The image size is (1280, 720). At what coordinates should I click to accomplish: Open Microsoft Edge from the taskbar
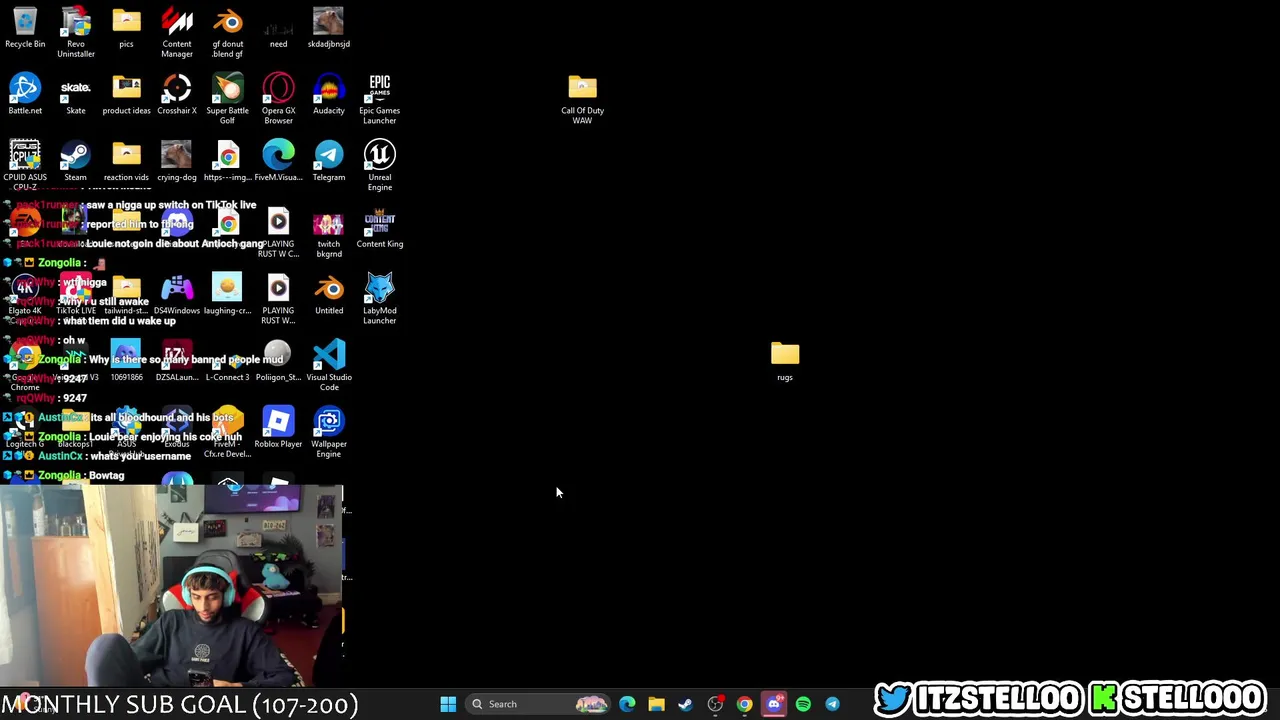(x=627, y=704)
